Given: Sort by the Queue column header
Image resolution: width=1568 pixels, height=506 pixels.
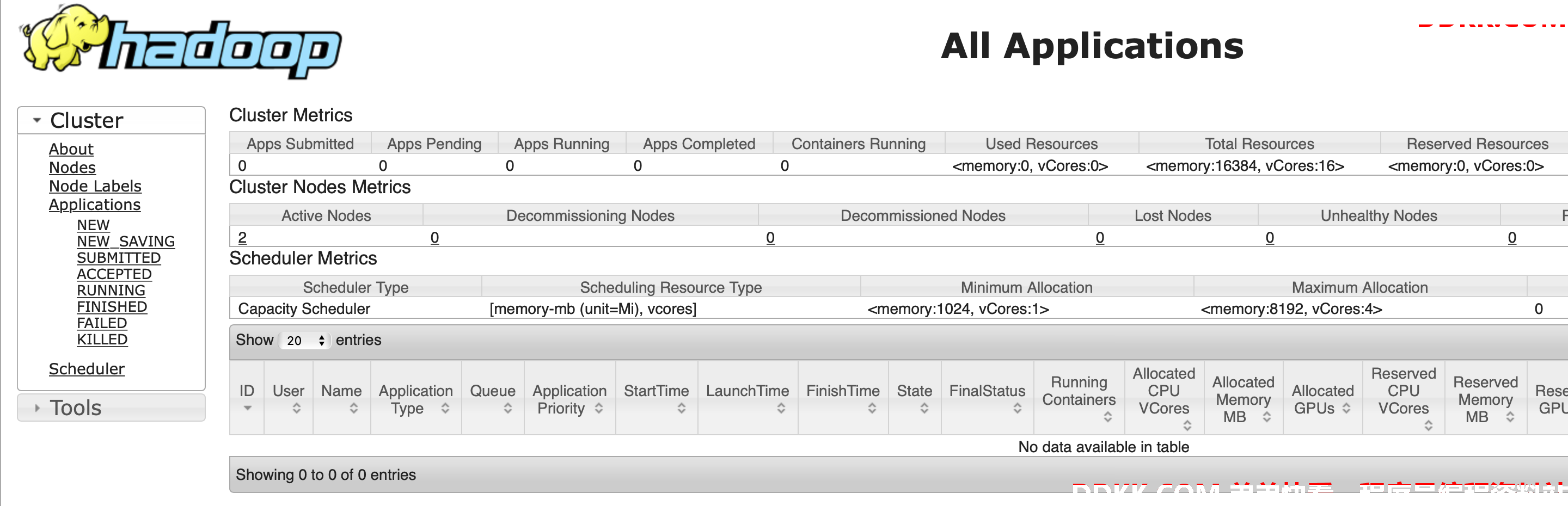Looking at the screenshot, I should click(x=492, y=398).
